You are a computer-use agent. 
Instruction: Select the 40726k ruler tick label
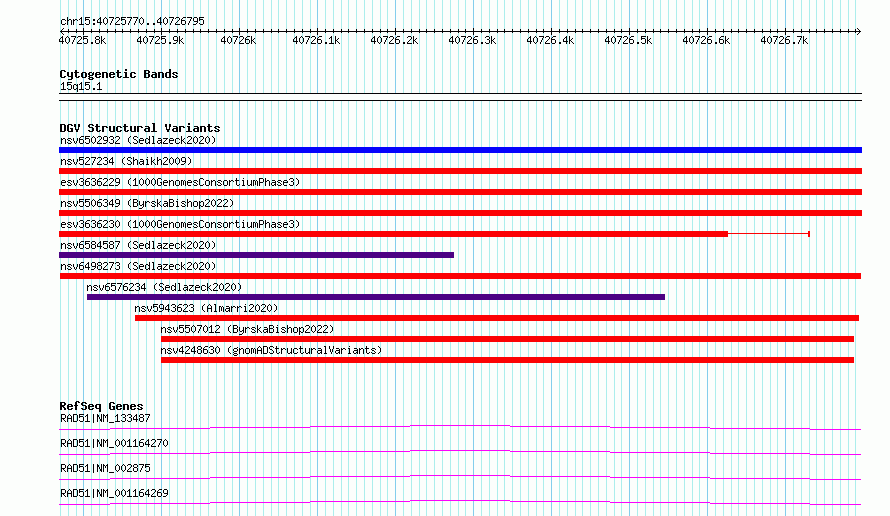pyautogui.click(x=238, y=40)
